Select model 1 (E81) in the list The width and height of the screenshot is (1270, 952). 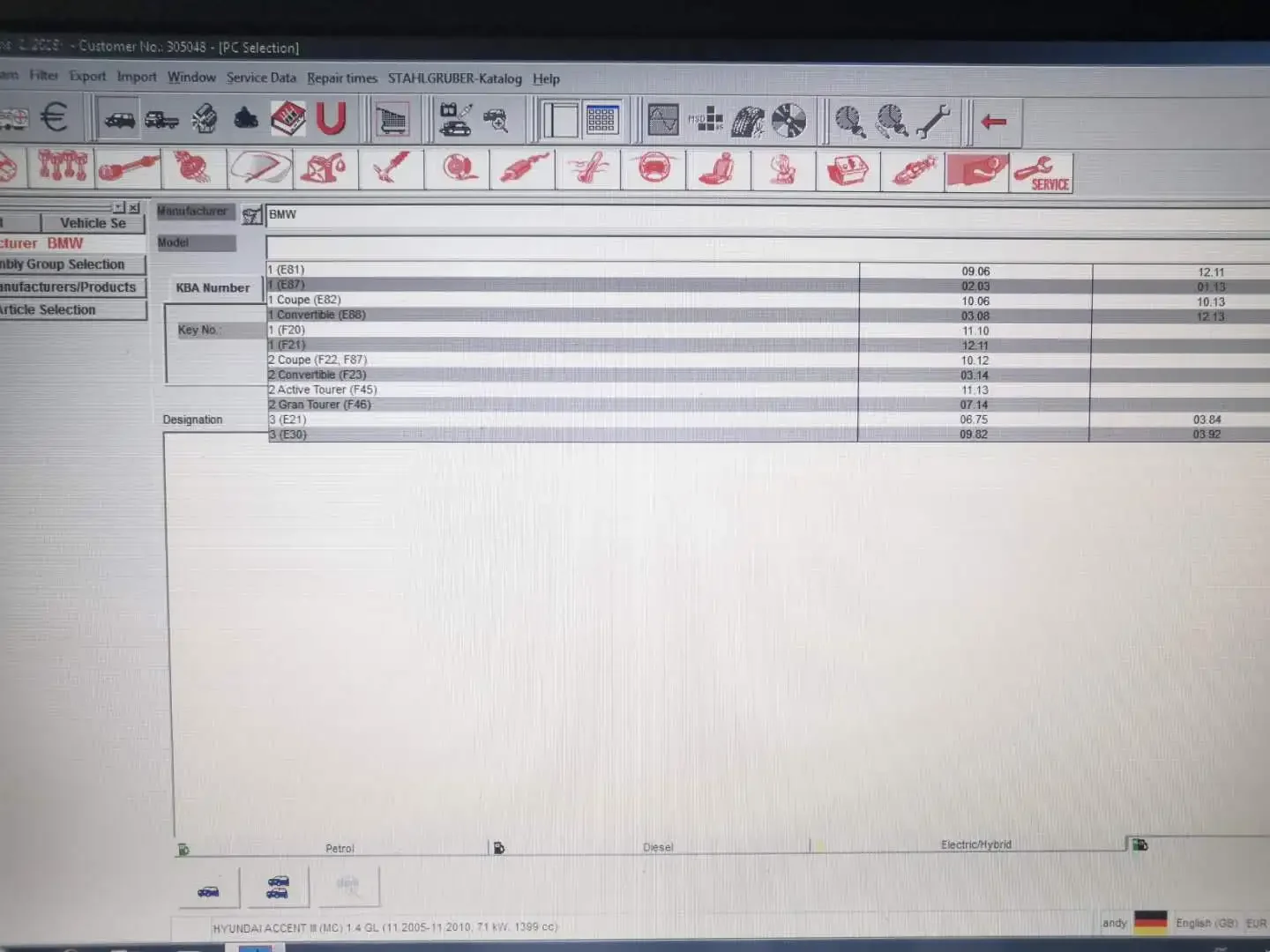(x=767, y=271)
